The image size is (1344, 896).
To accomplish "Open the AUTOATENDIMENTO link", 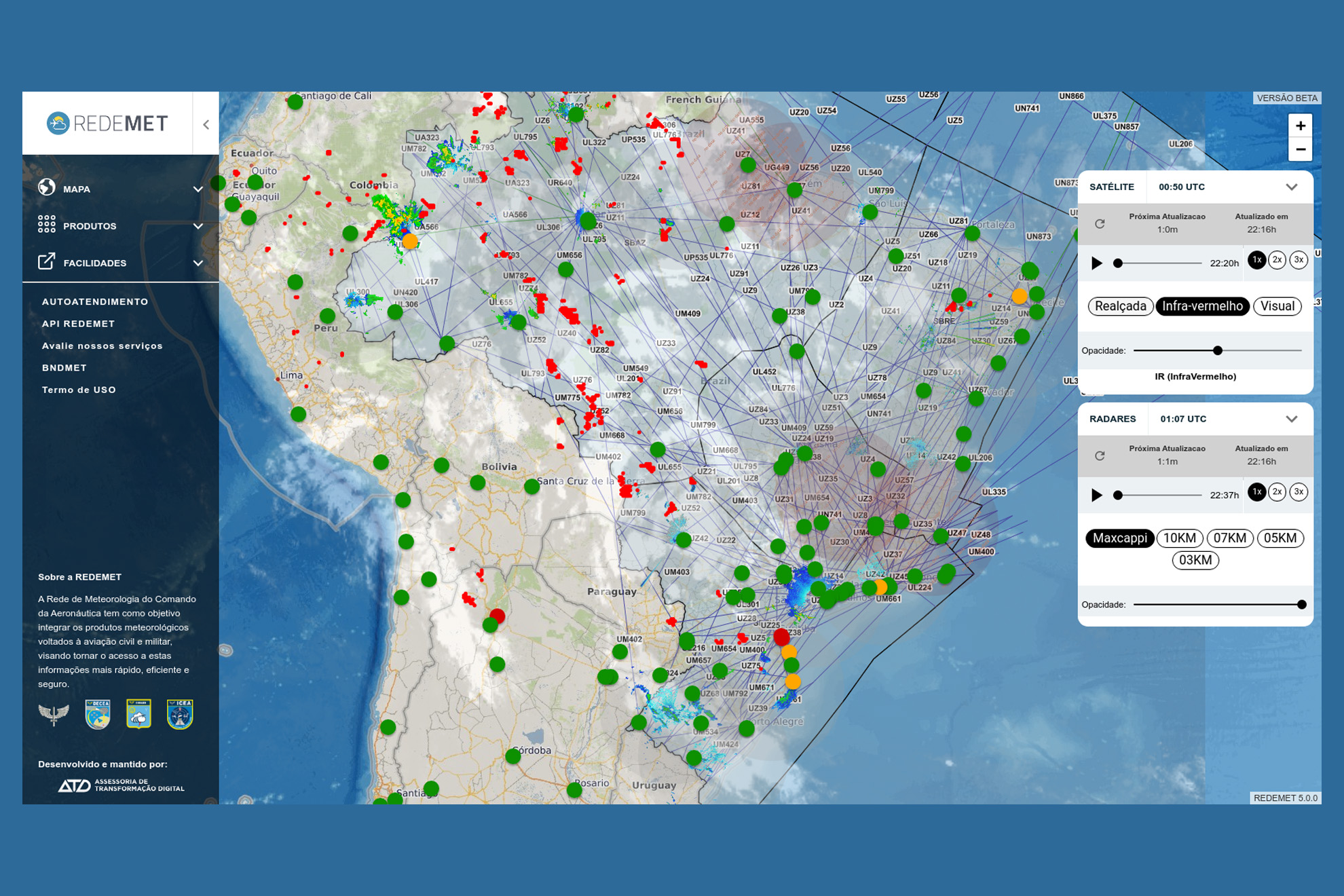I will (95, 301).
